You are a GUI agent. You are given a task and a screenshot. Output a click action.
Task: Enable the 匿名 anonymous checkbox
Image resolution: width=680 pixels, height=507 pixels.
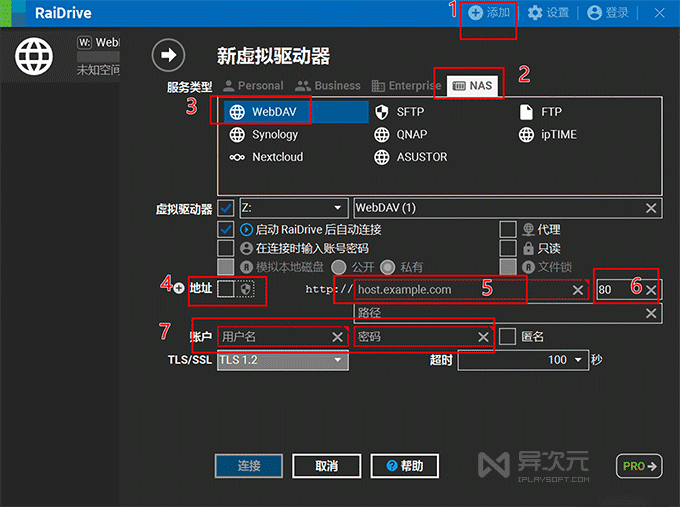click(x=507, y=337)
